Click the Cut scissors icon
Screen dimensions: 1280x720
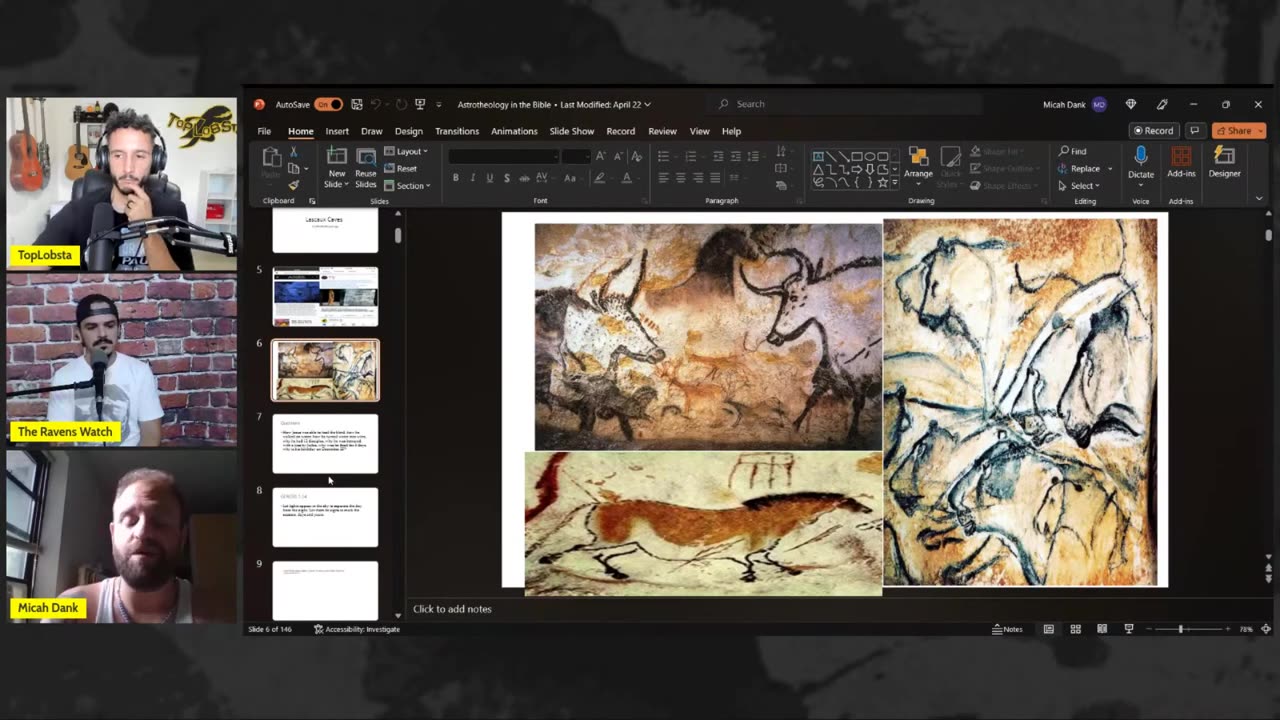point(293,152)
